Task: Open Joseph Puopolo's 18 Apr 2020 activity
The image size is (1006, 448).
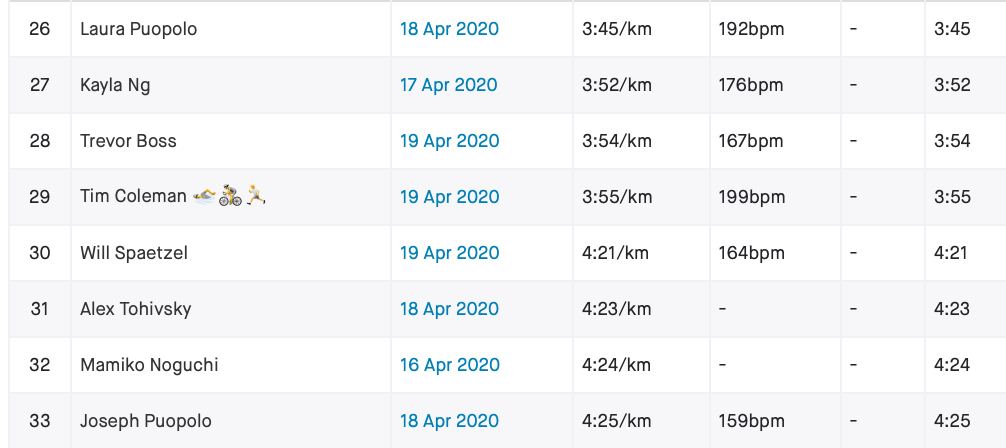Action: pyautogui.click(x=449, y=421)
